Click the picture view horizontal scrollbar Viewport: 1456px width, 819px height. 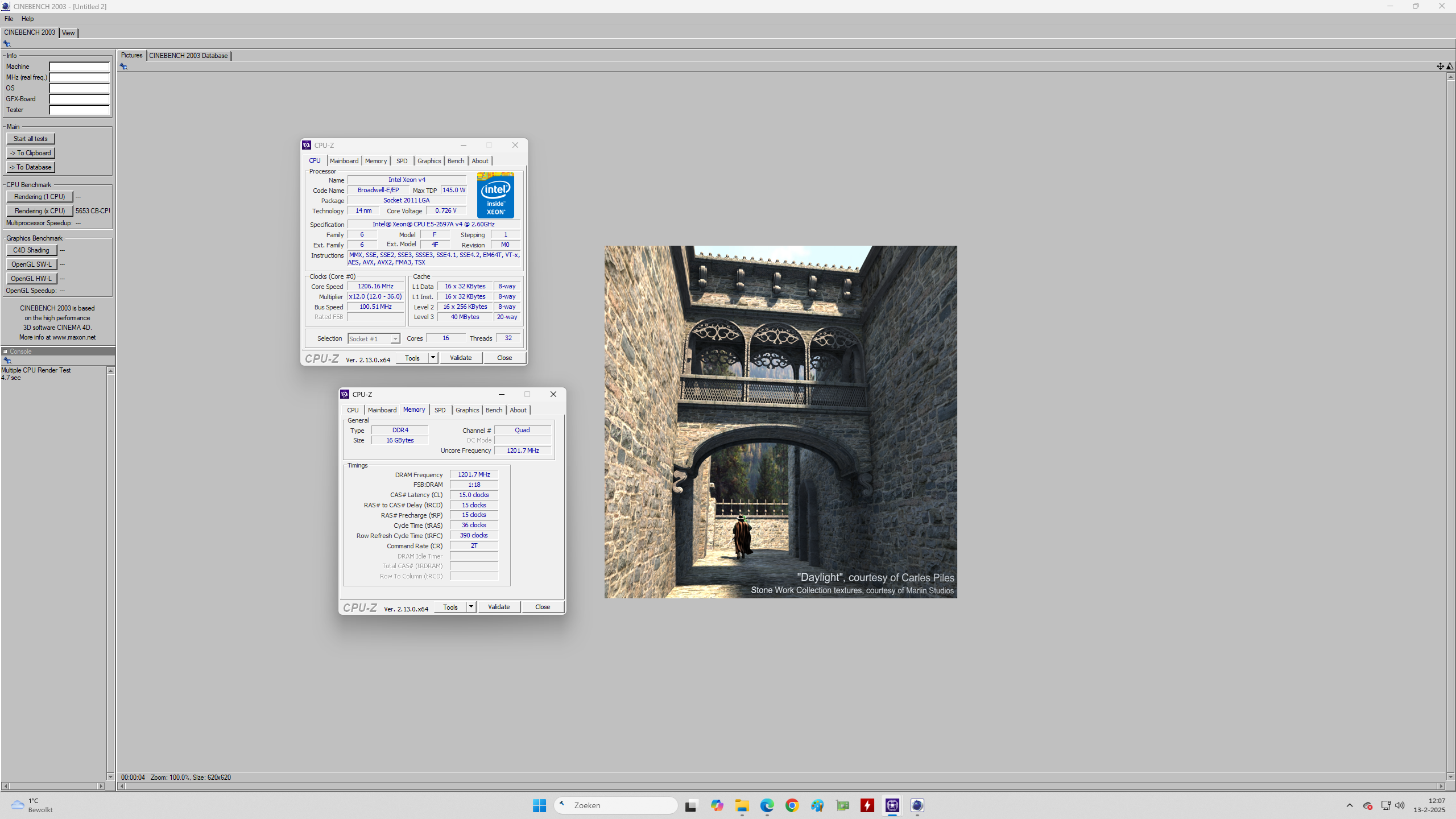coord(781,787)
